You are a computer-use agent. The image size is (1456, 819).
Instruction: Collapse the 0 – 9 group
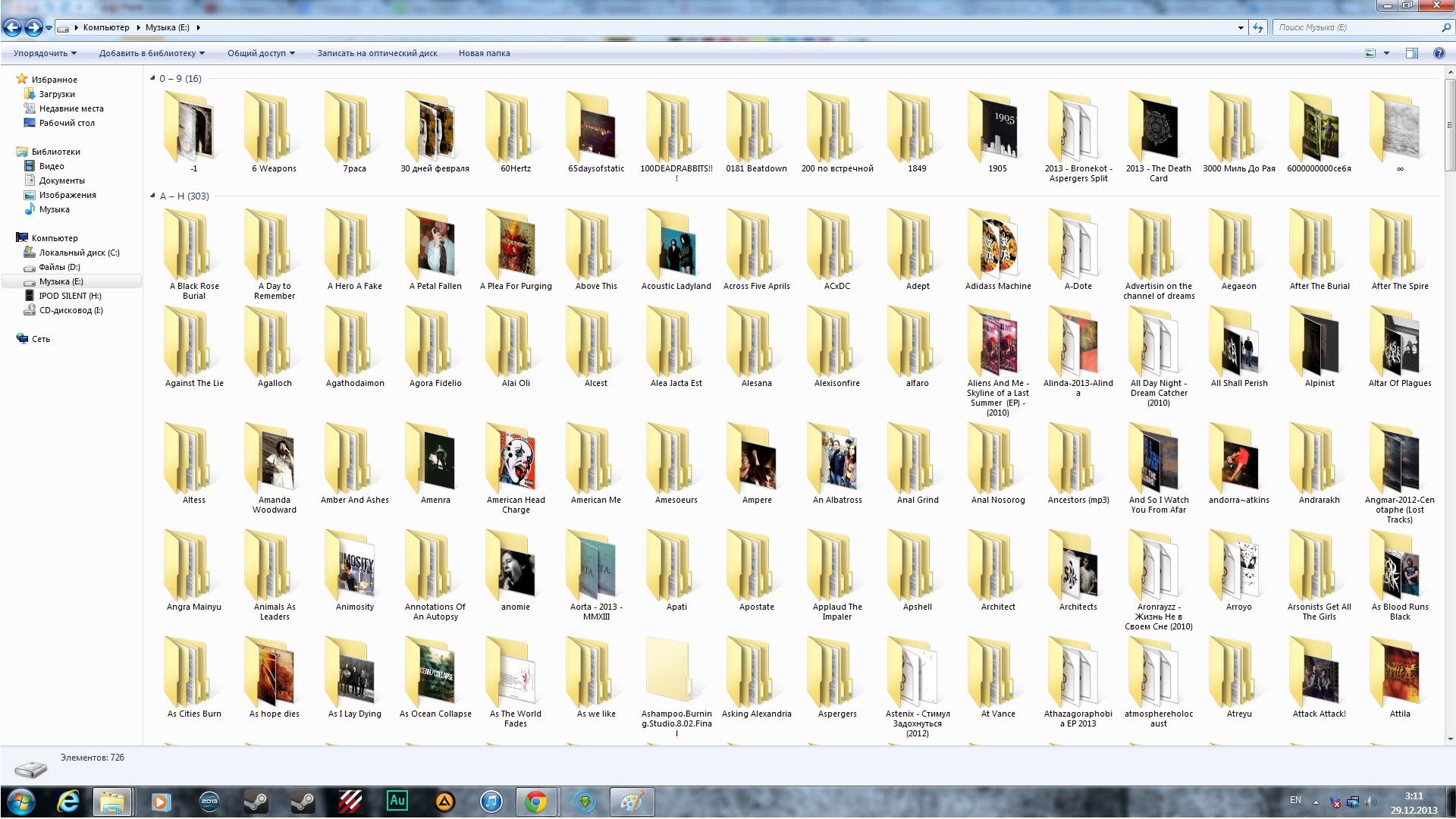coord(152,78)
